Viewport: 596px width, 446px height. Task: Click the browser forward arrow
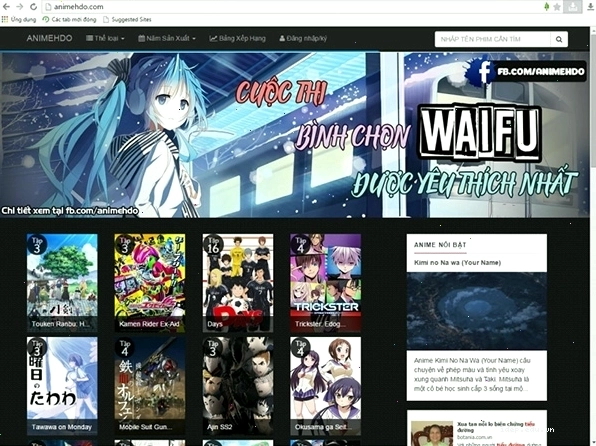(x=20, y=6)
